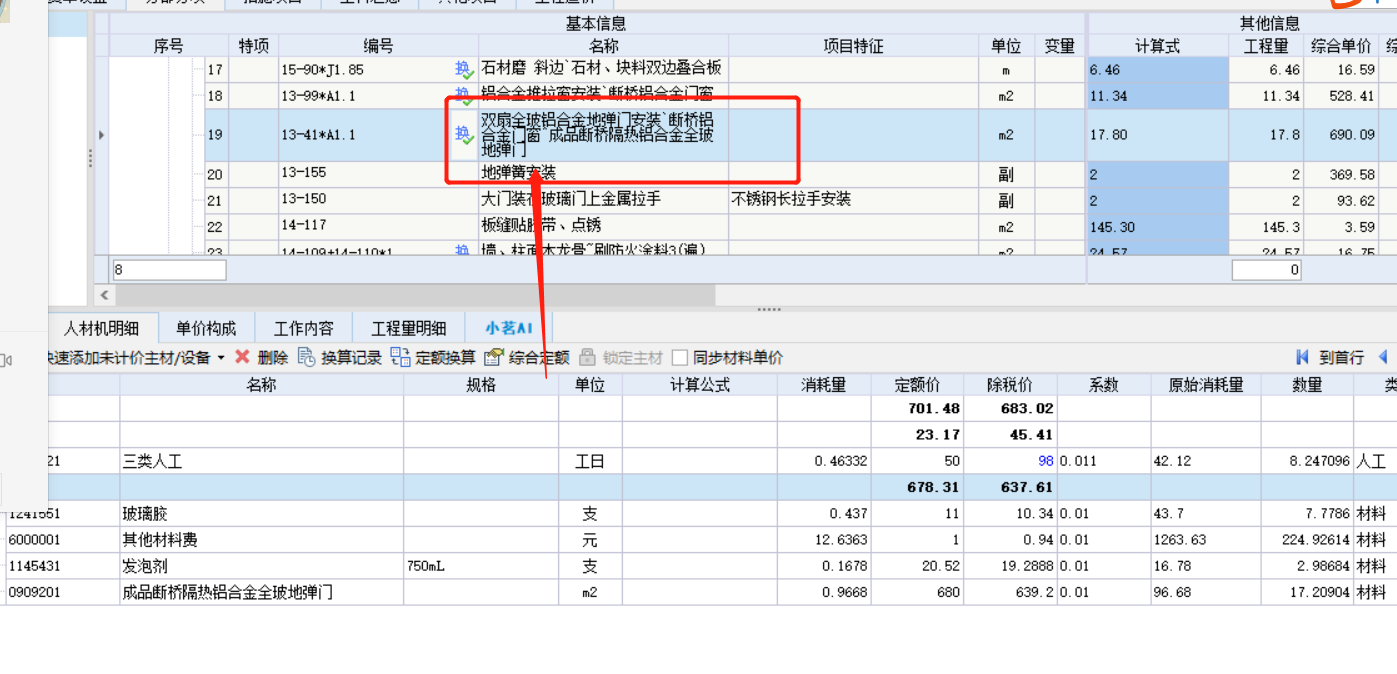
Task: Select code cell 14-117
Action: (x=378, y=226)
